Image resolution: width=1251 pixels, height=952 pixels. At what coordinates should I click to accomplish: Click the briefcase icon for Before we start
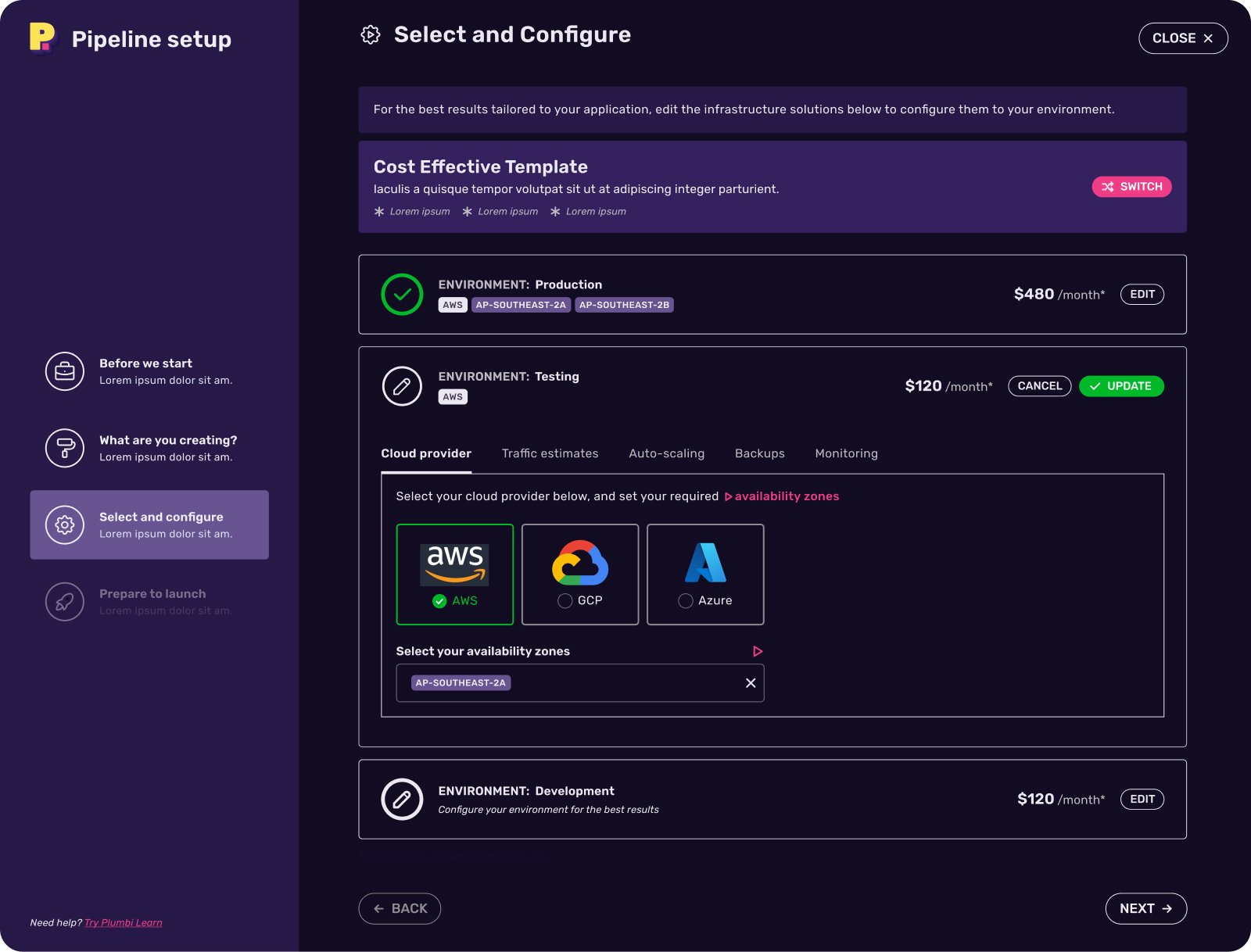pos(65,371)
